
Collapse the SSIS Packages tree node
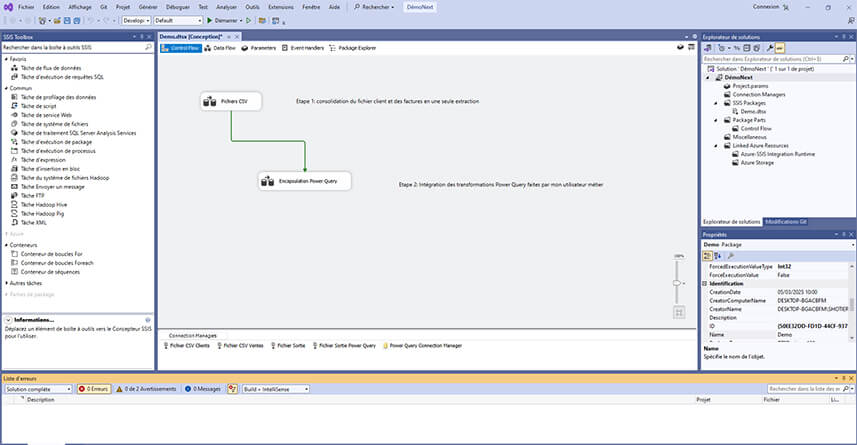(716, 103)
